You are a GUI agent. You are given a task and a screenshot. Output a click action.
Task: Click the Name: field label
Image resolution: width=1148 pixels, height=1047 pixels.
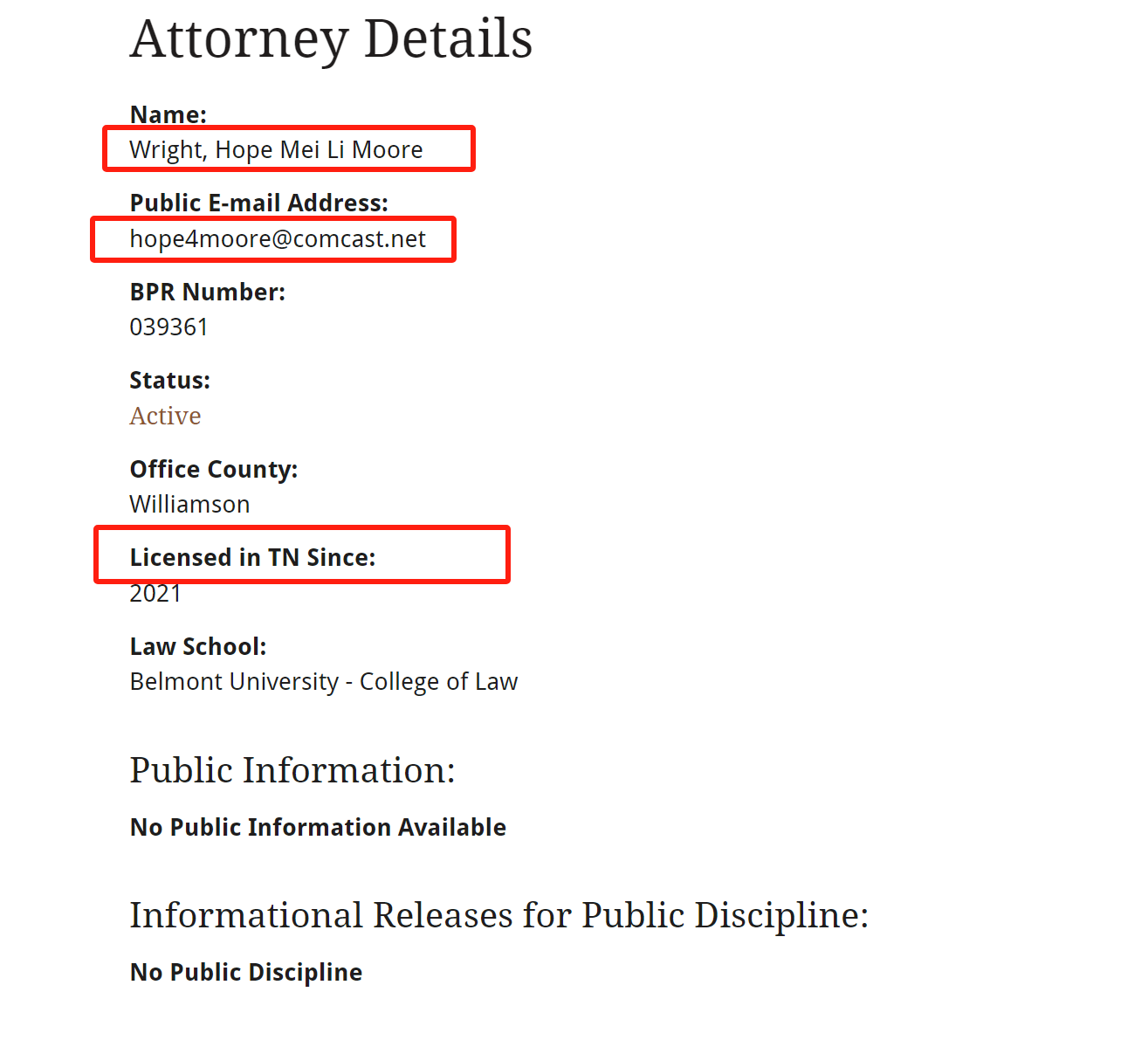click(168, 114)
